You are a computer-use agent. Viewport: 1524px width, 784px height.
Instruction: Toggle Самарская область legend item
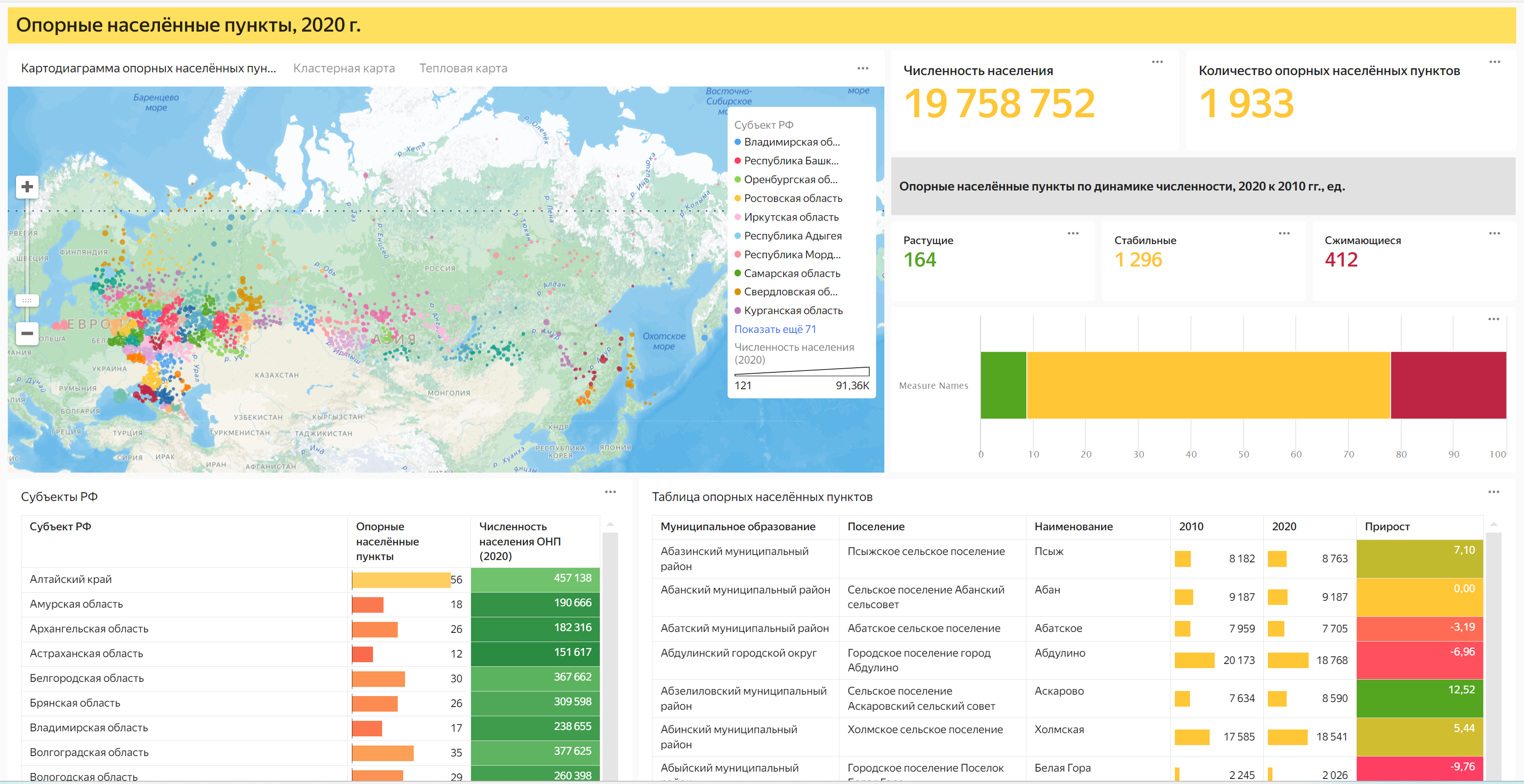[787, 274]
